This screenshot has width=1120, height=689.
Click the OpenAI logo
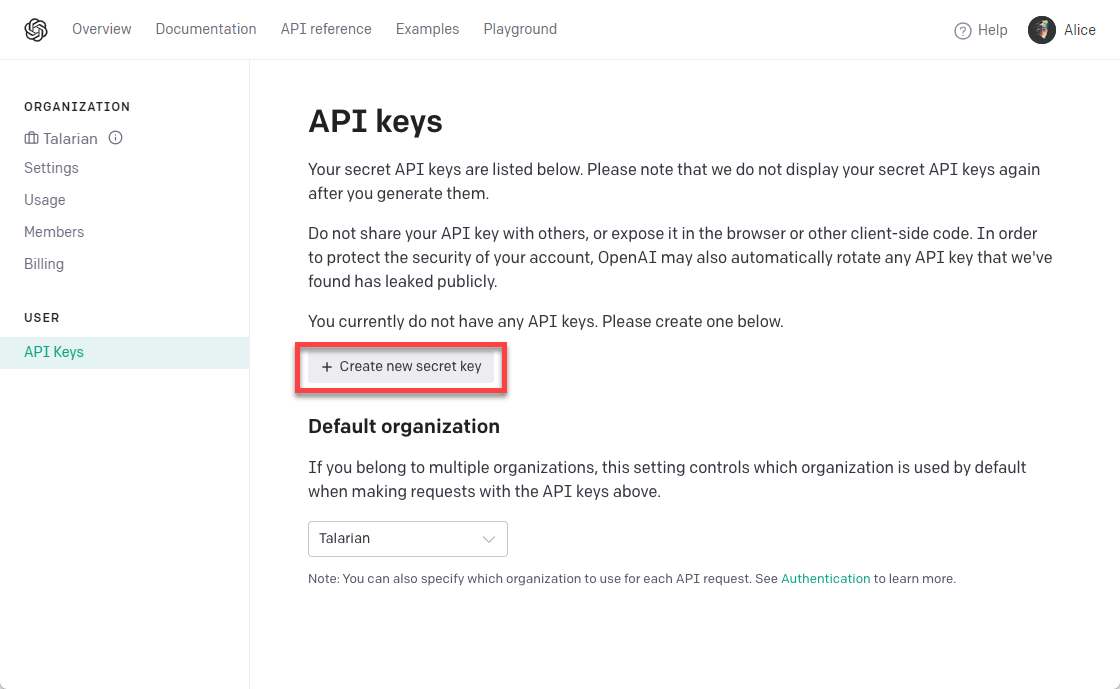pyautogui.click(x=37, y=29)
